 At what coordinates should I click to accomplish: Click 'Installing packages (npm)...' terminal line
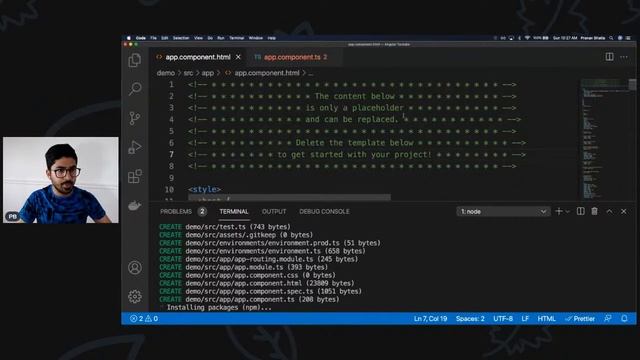[219, 307]
